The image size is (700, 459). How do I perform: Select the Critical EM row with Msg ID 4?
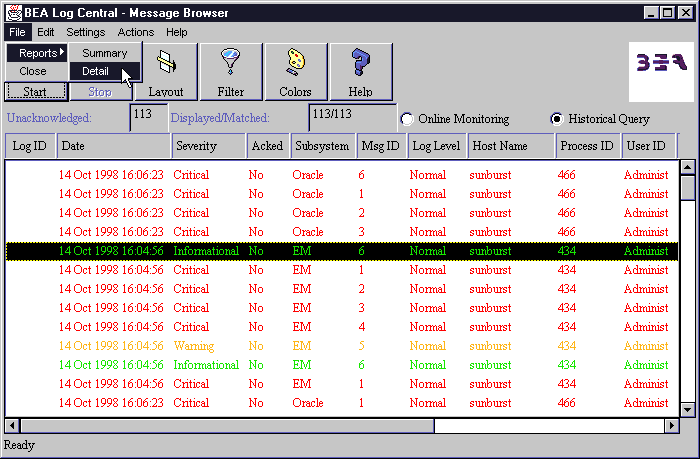point(342,327)
